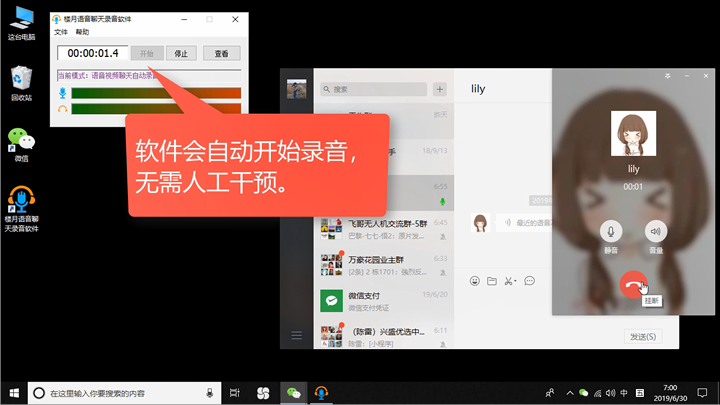720x405 pixels.
Task: Select the 微信支付 conversation
Action: 384,301
